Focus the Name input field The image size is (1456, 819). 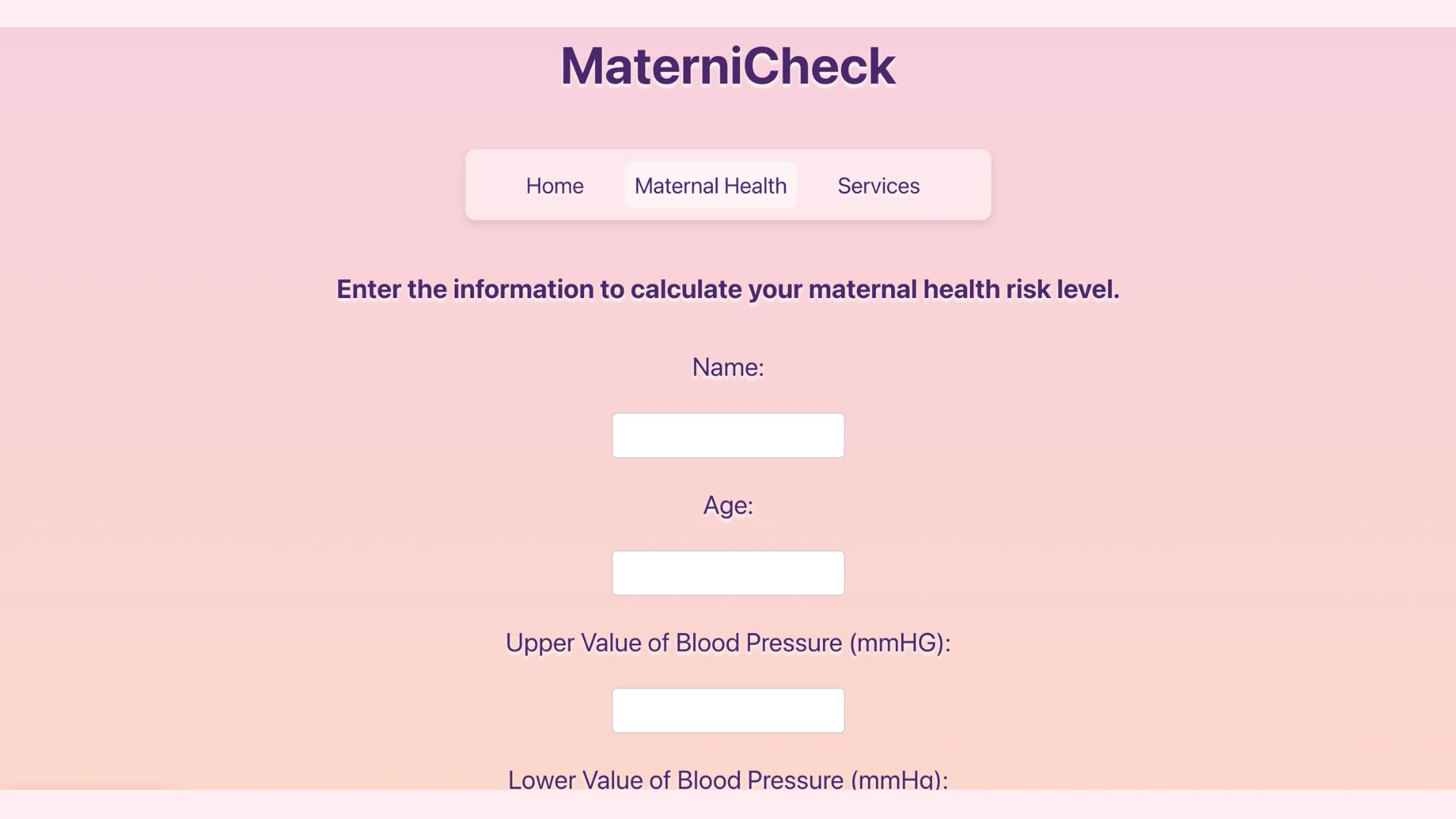coord(728,435)
